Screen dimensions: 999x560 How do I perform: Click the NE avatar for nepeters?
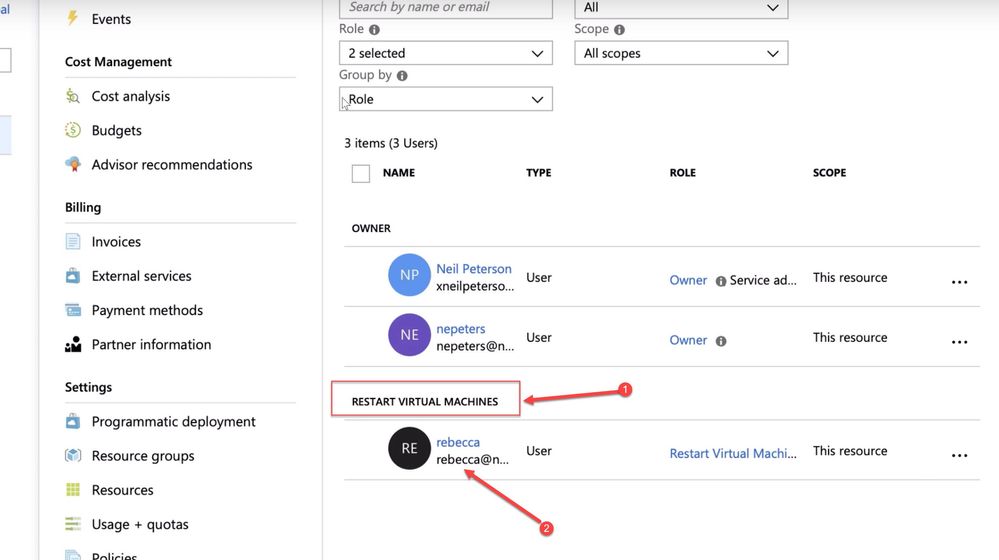(x=410, y=334)
